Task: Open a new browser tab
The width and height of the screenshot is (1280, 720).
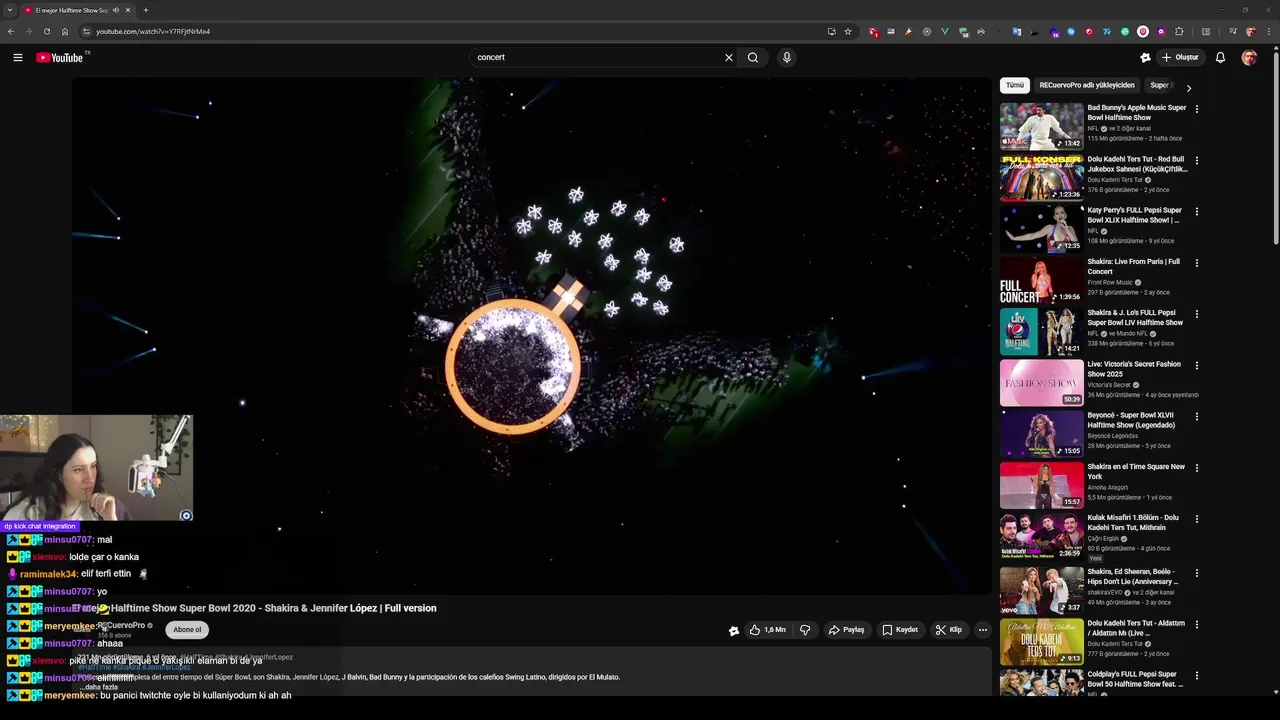Action: point(145,10)
